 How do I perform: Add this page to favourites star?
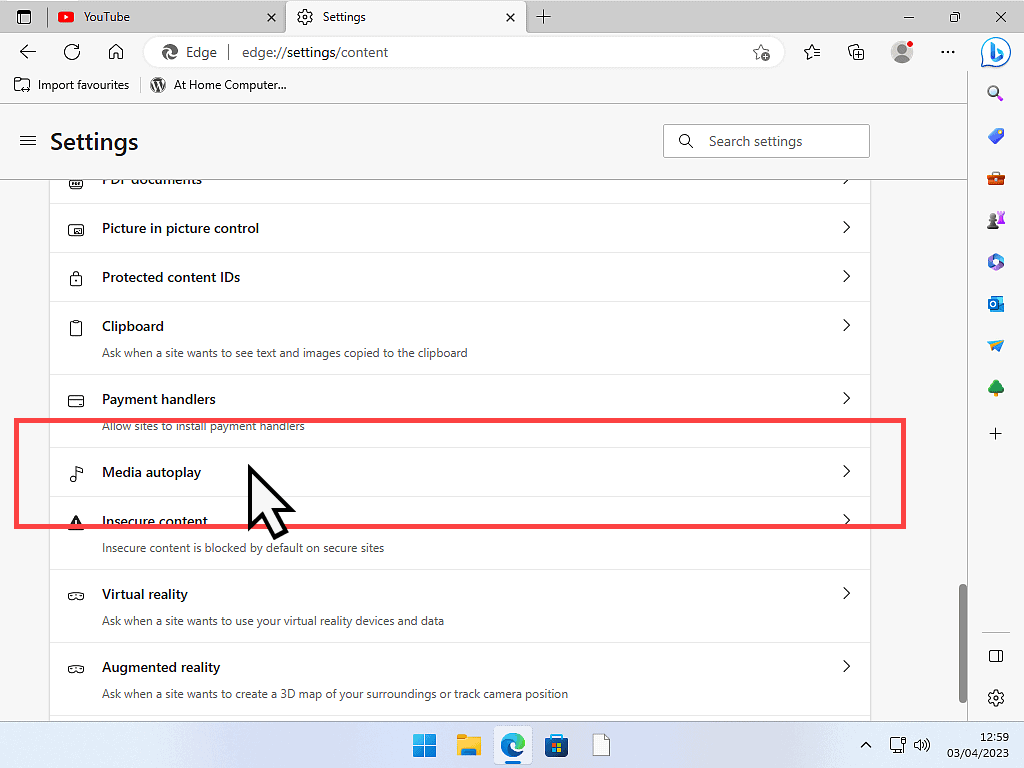(761, 52)
